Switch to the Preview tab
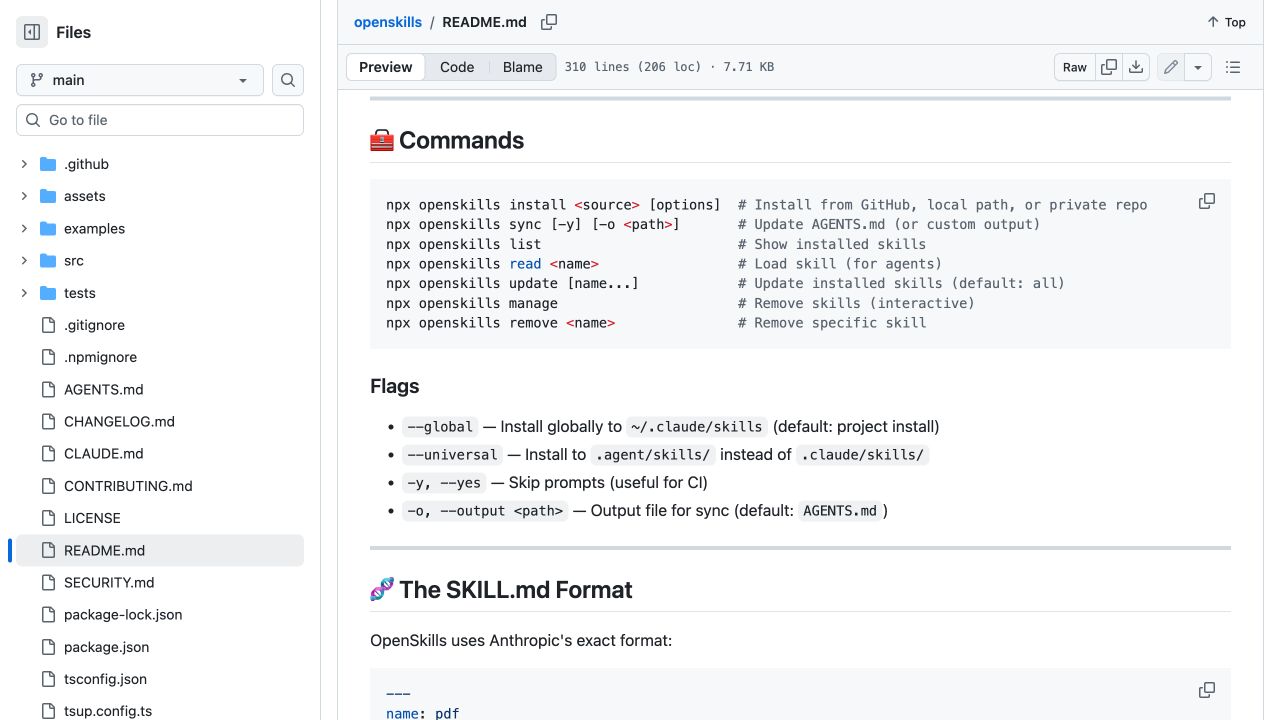 (385, 67)
